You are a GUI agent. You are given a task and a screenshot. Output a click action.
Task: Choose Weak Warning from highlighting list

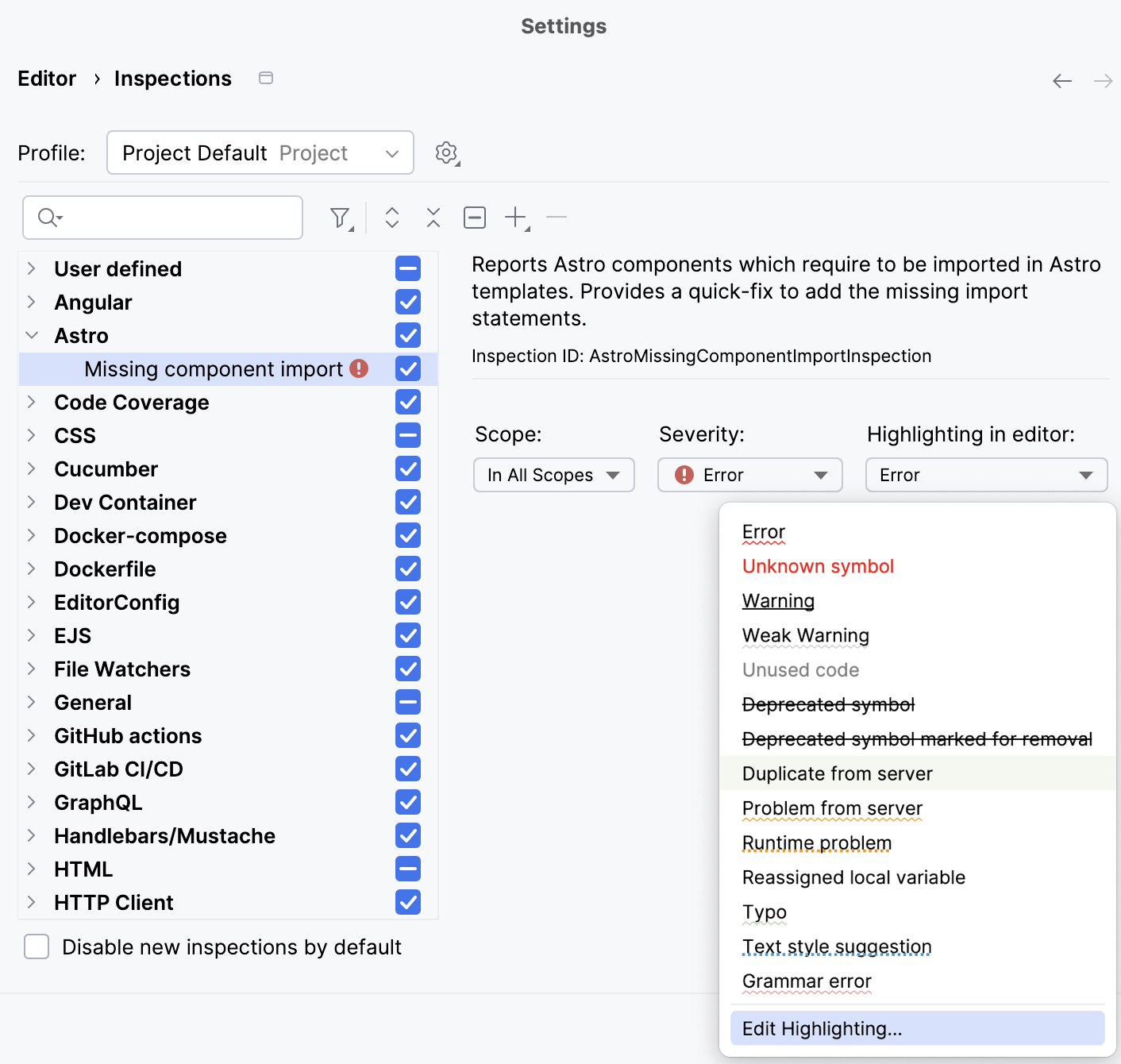pos(805,635)
